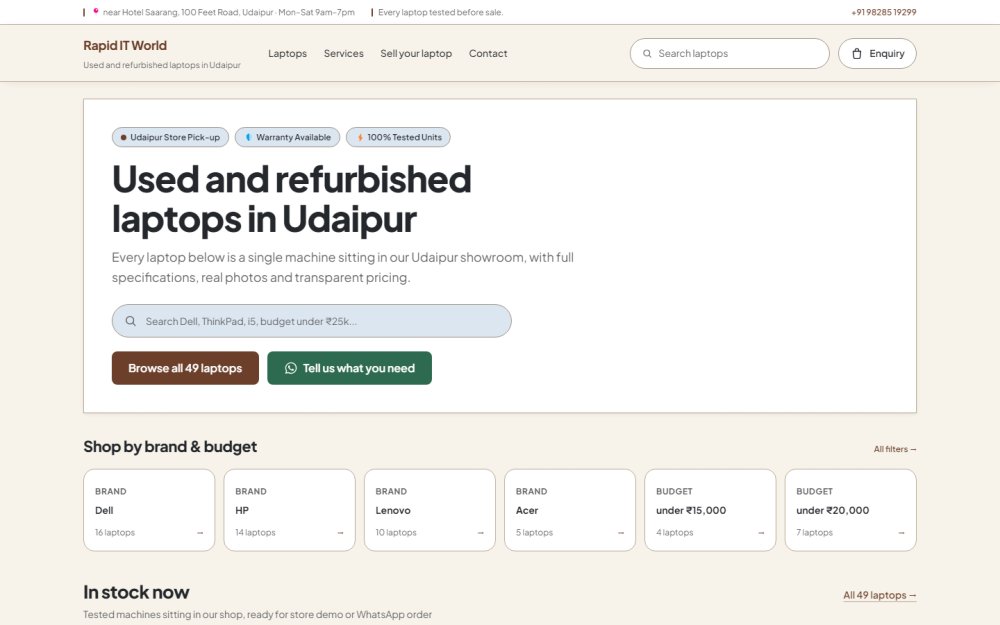This screenshot has width=1000, height=625.
Task: Click the arrow on the under ₹20,000 card
Action: [901, 533]
